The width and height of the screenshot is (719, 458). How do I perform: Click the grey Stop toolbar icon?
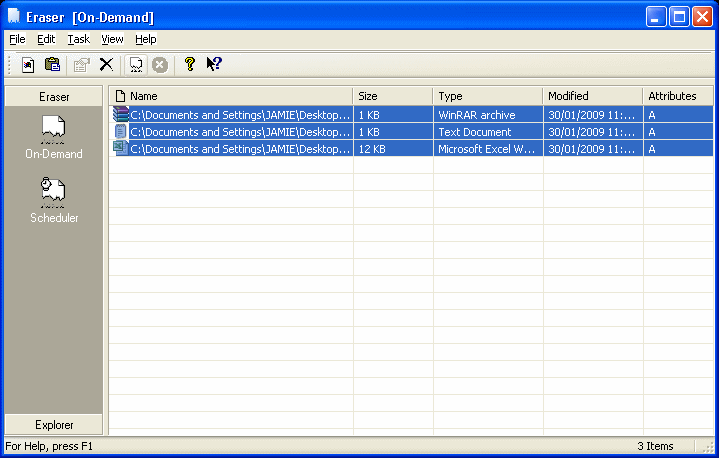160,65
